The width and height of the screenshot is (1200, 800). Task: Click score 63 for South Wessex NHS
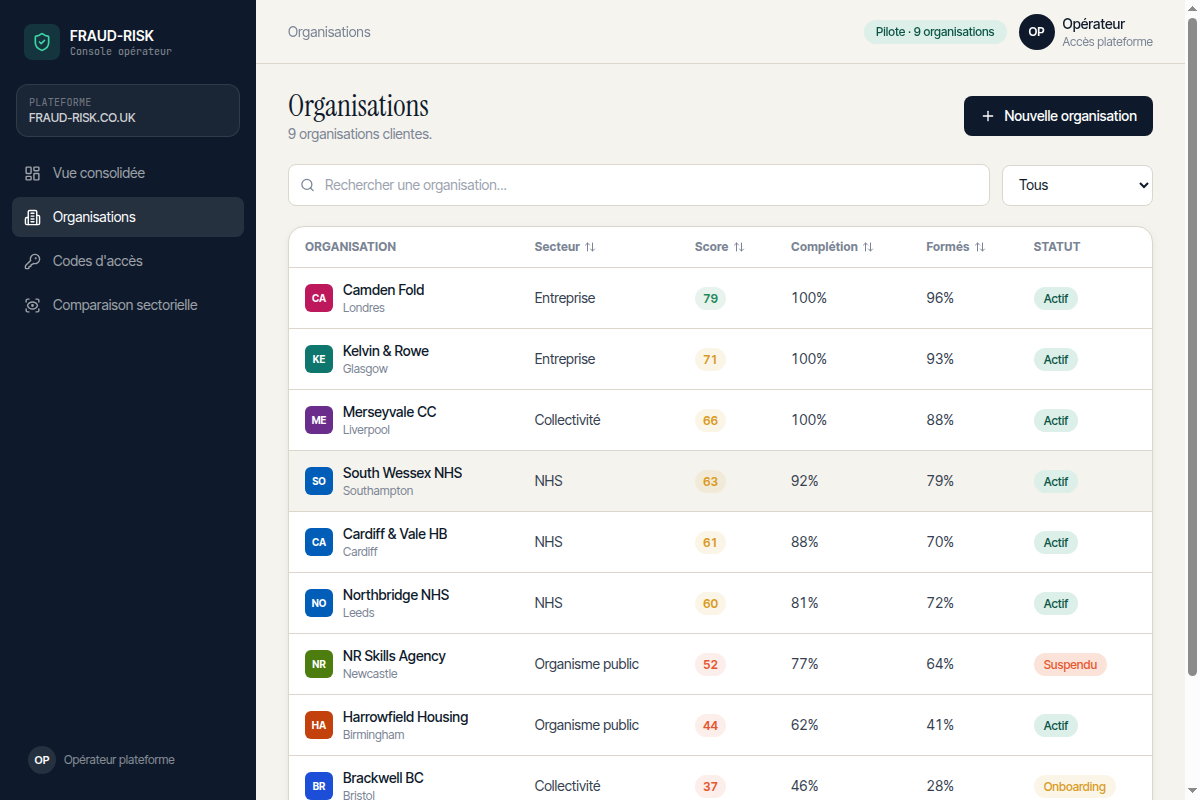pos(710,481)
